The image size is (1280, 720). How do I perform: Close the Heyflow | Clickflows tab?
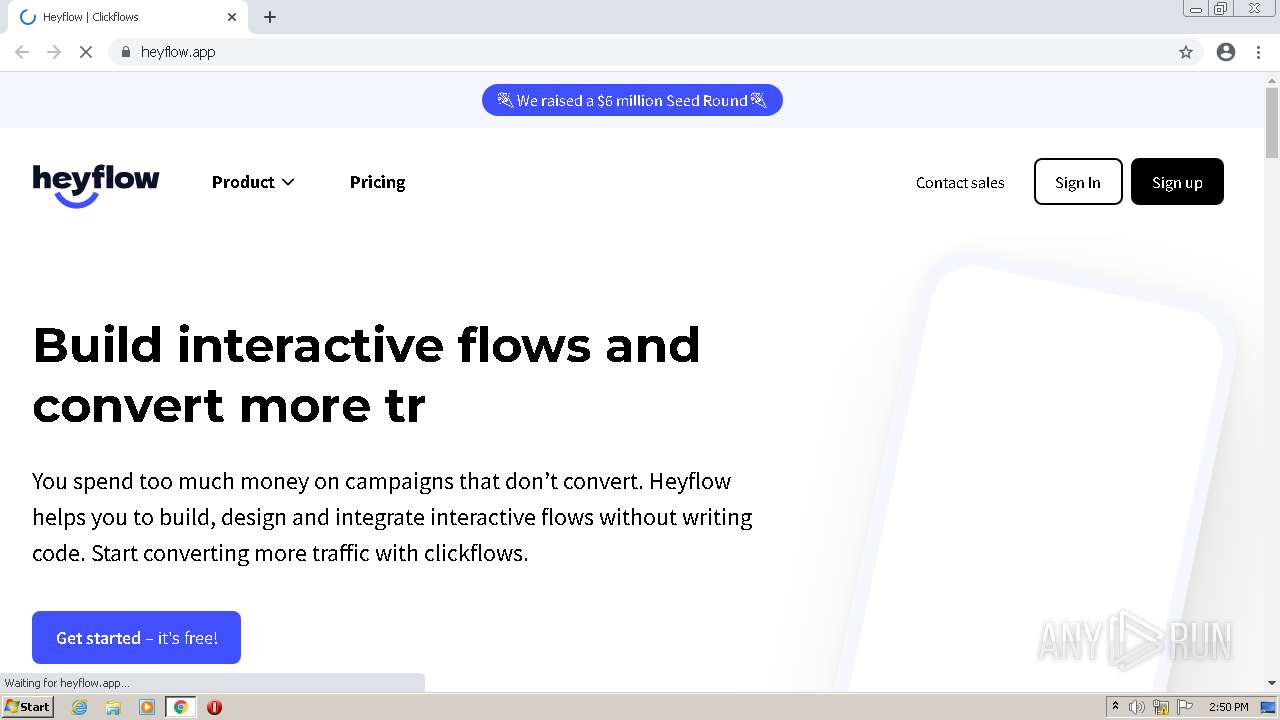[x=232, y=17]
